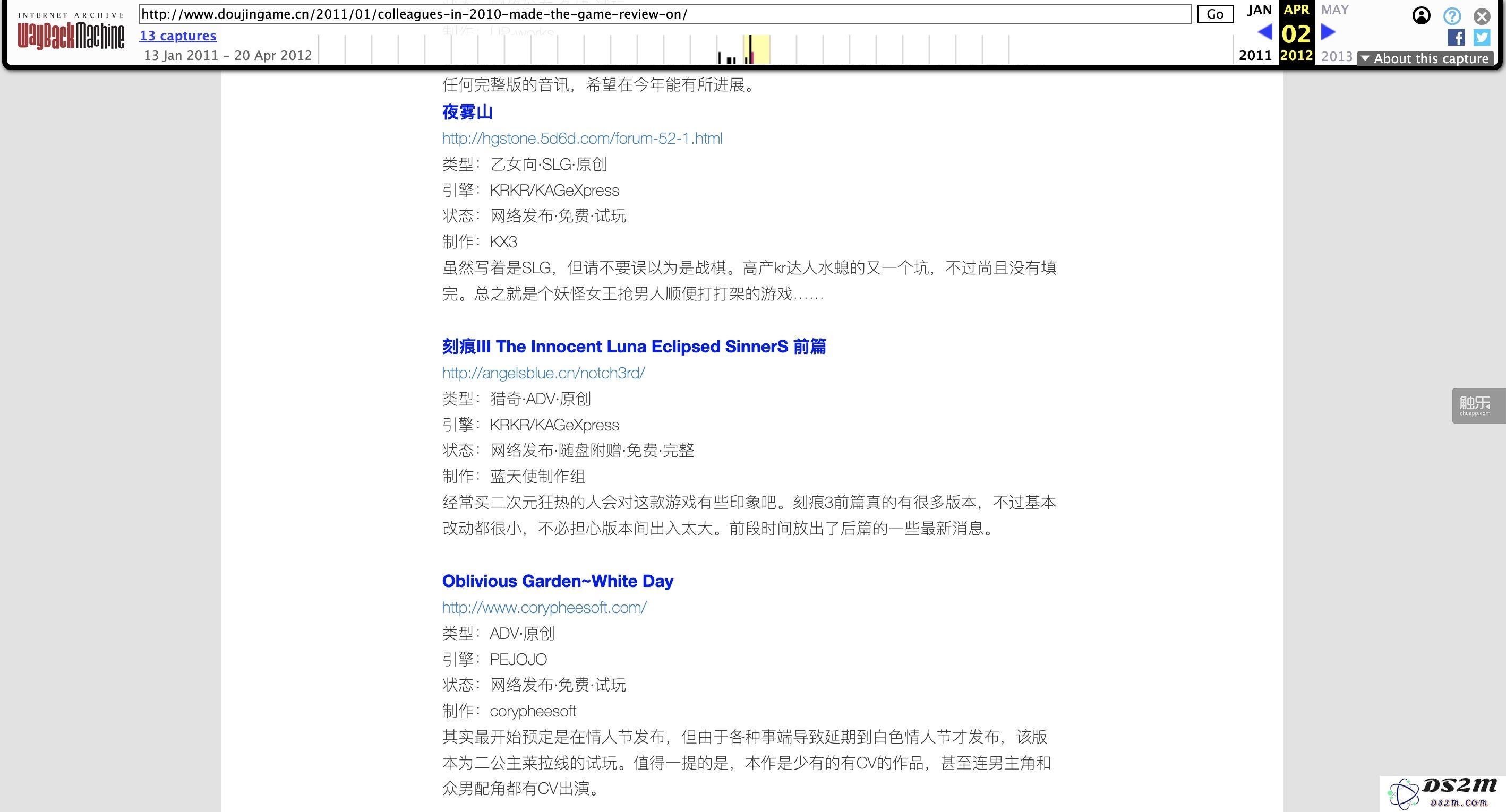Click text '制作： KX3'
The width and height of the screenshot is (1506, 812).
pyautogui.click(x=480, y=242)
